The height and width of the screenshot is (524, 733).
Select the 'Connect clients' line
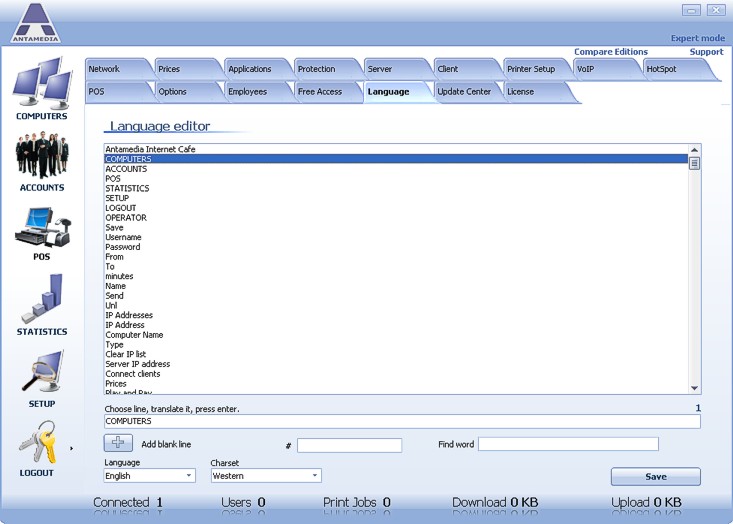(396, 374)
